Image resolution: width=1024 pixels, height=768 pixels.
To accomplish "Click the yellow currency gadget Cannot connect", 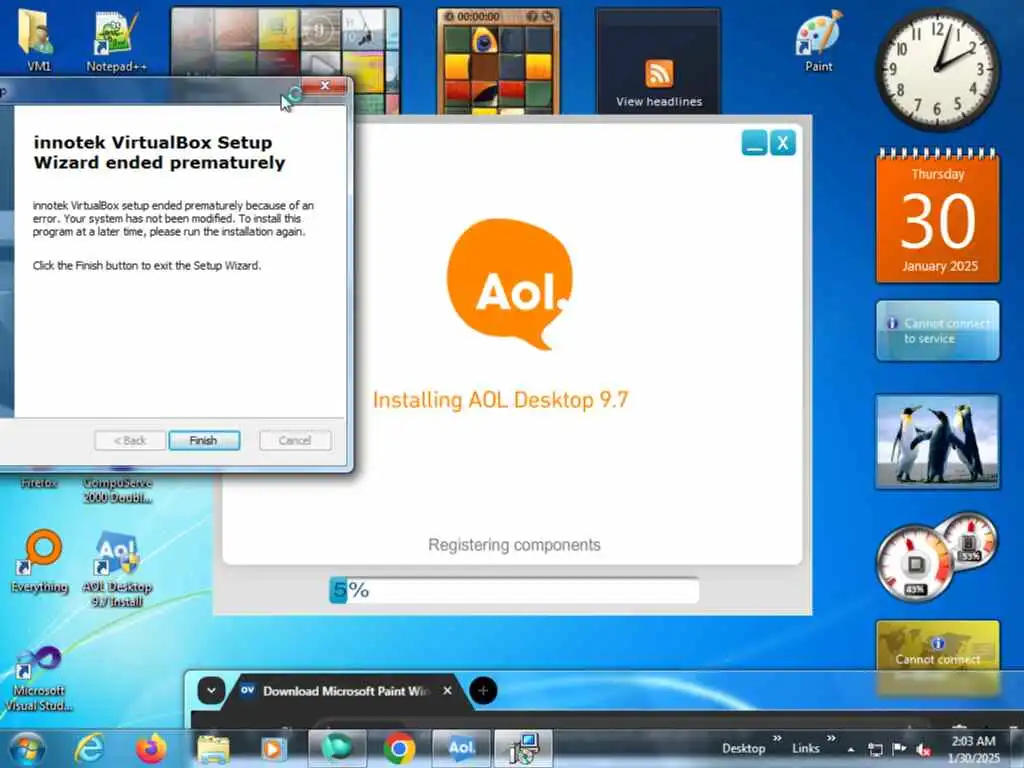I will pyautogui.click(x=937, y=658).
